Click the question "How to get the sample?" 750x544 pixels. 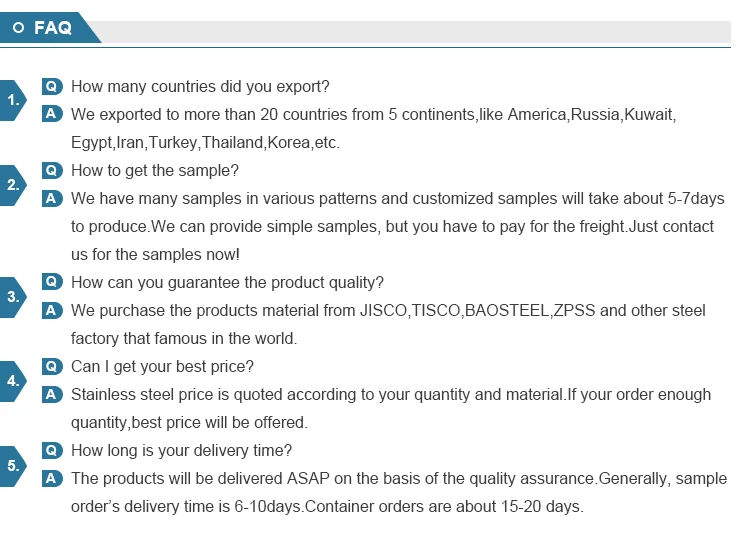click(155, 171)
